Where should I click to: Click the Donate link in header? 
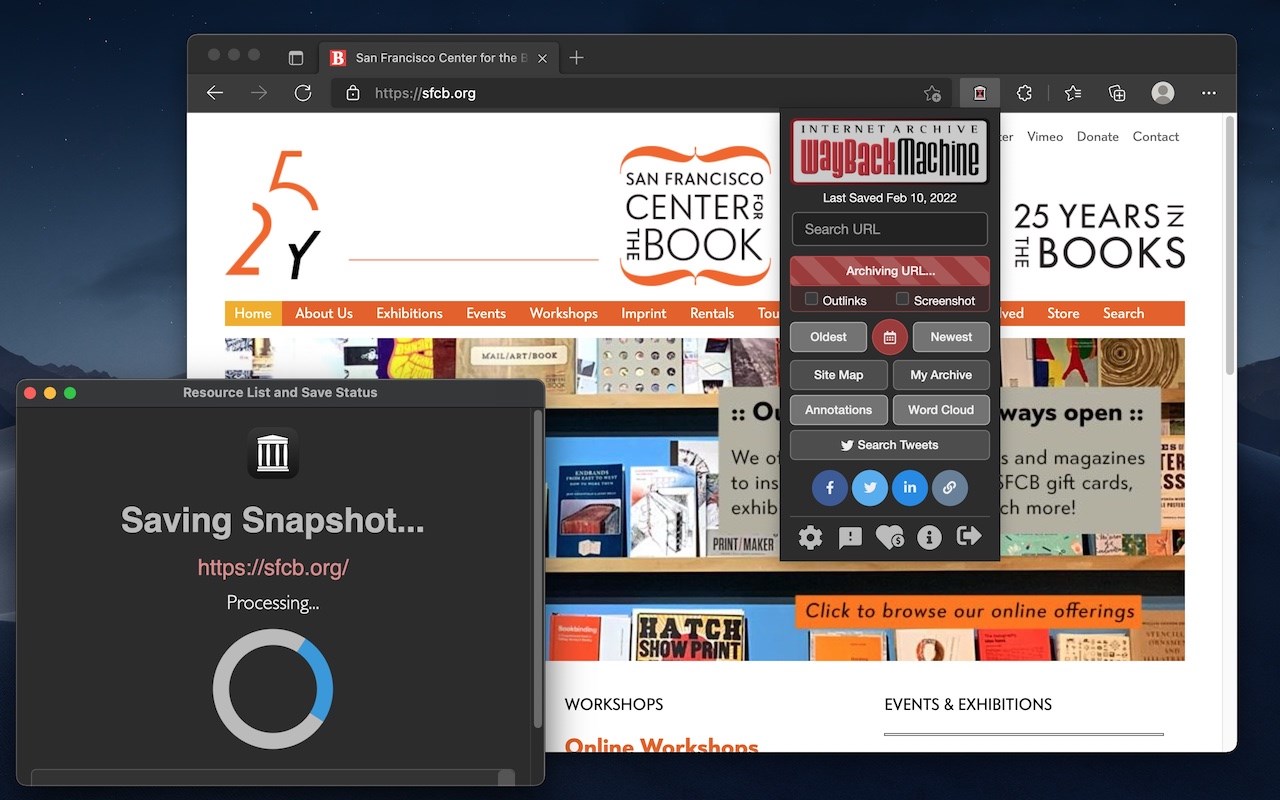(x=1098, y=137)
